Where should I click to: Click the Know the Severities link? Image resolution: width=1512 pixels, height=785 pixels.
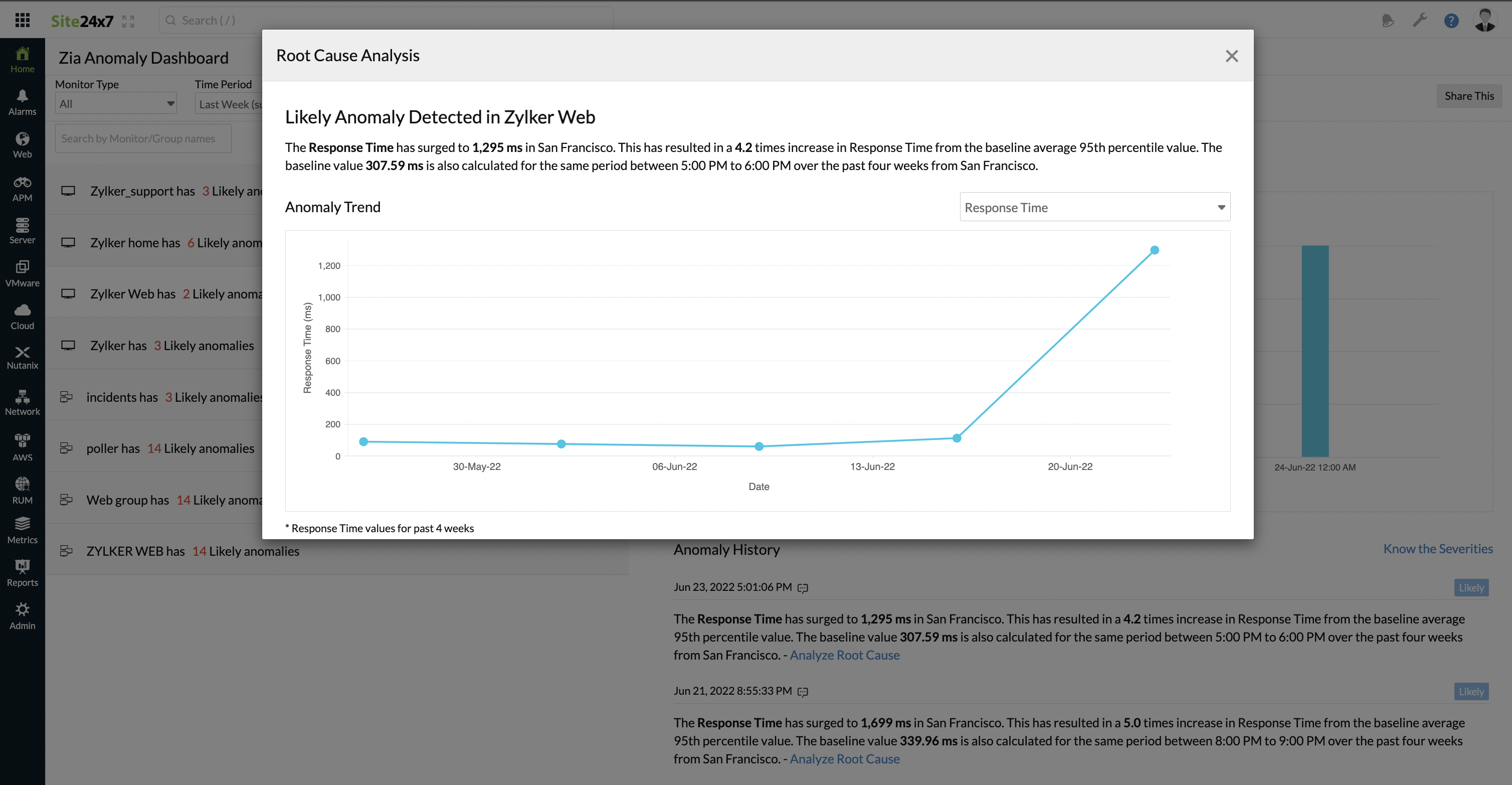pyautogui.click(x=1437, y=548)
